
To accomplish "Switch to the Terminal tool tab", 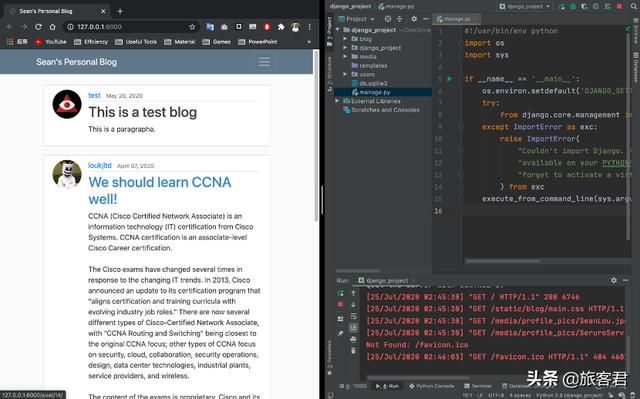I will click(x=478, y=386).
